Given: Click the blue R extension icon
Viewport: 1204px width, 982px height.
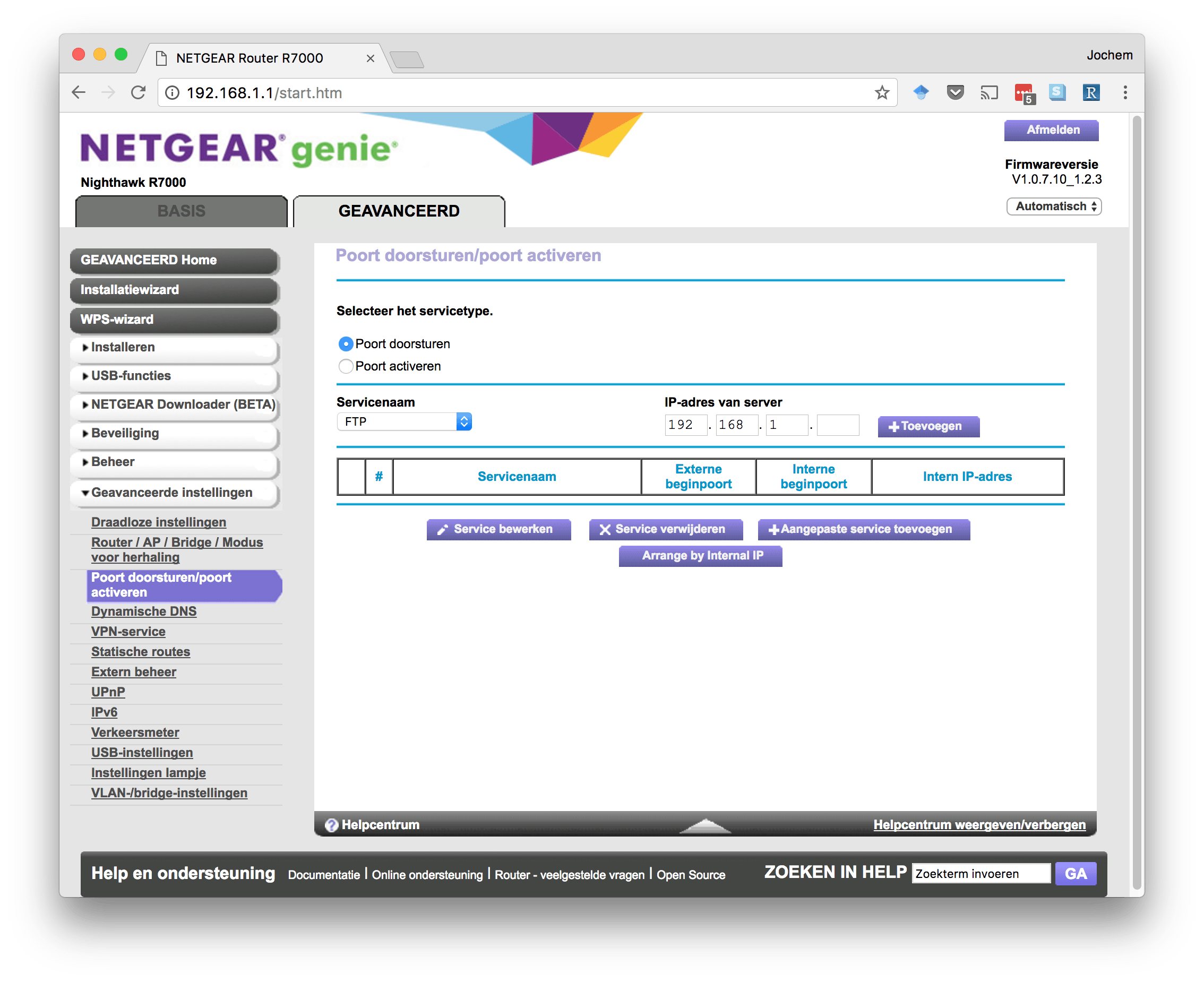Looking at the screenshot, I should (x=1091, y=93).
